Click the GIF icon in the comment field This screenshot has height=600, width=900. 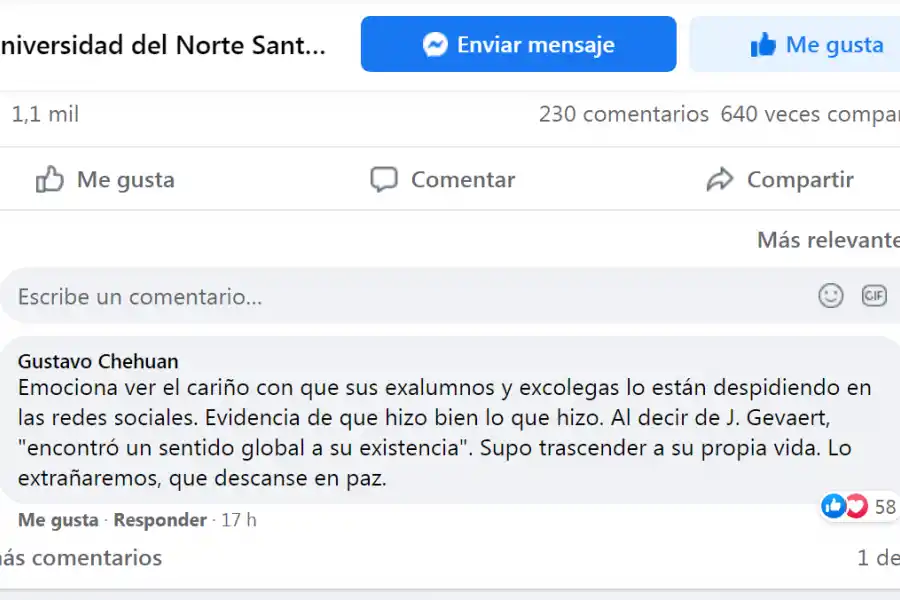click(875, 296)
